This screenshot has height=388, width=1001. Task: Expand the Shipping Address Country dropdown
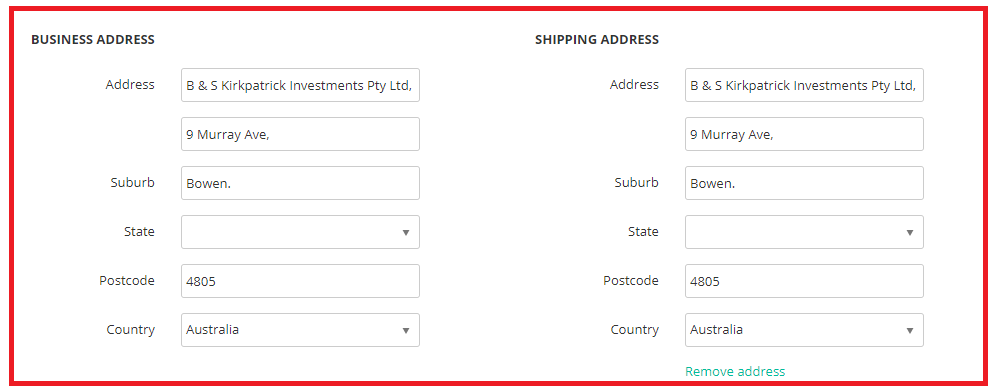point(804,330)
